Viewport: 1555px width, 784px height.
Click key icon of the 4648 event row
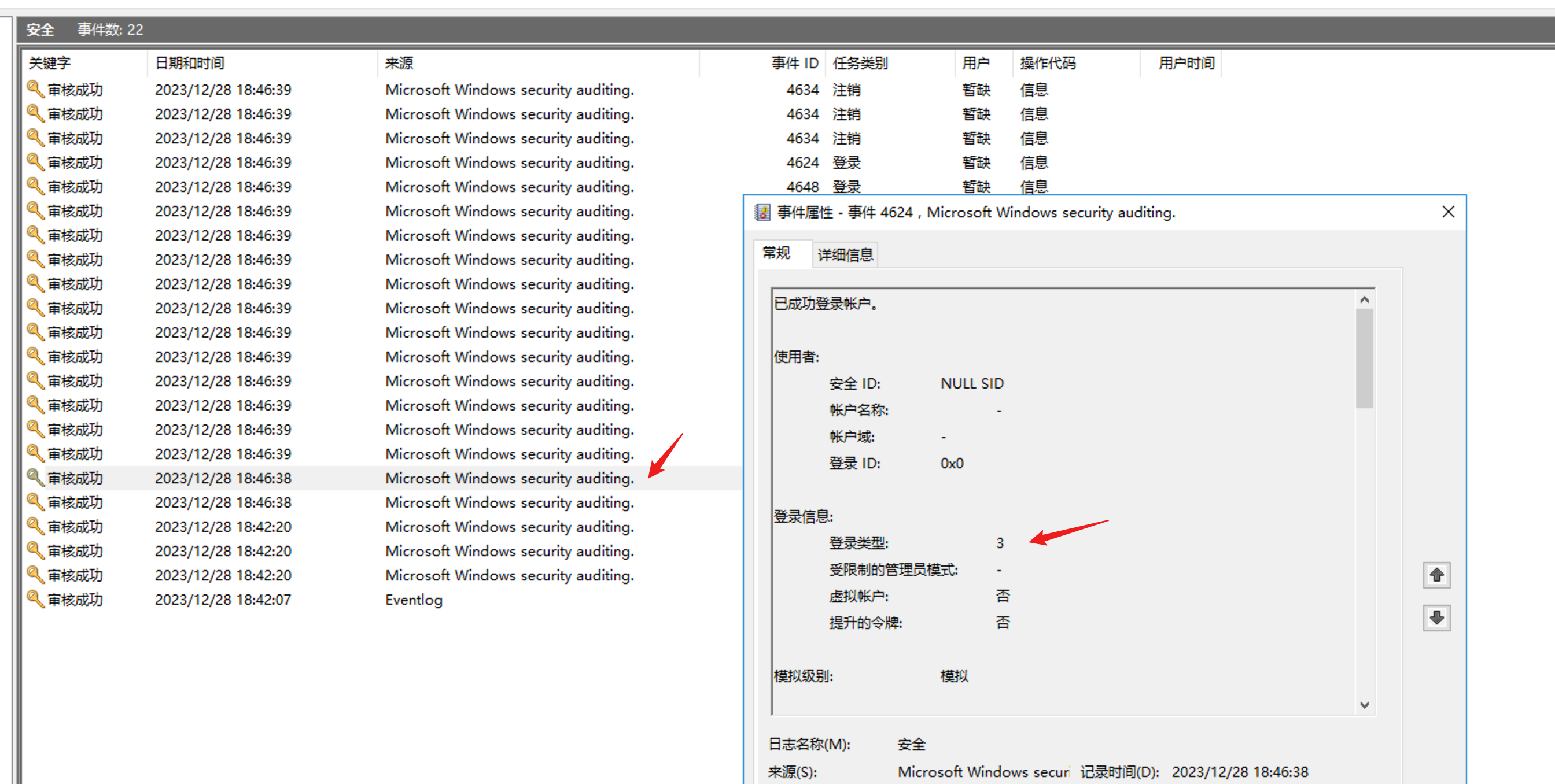click(35, 186)
